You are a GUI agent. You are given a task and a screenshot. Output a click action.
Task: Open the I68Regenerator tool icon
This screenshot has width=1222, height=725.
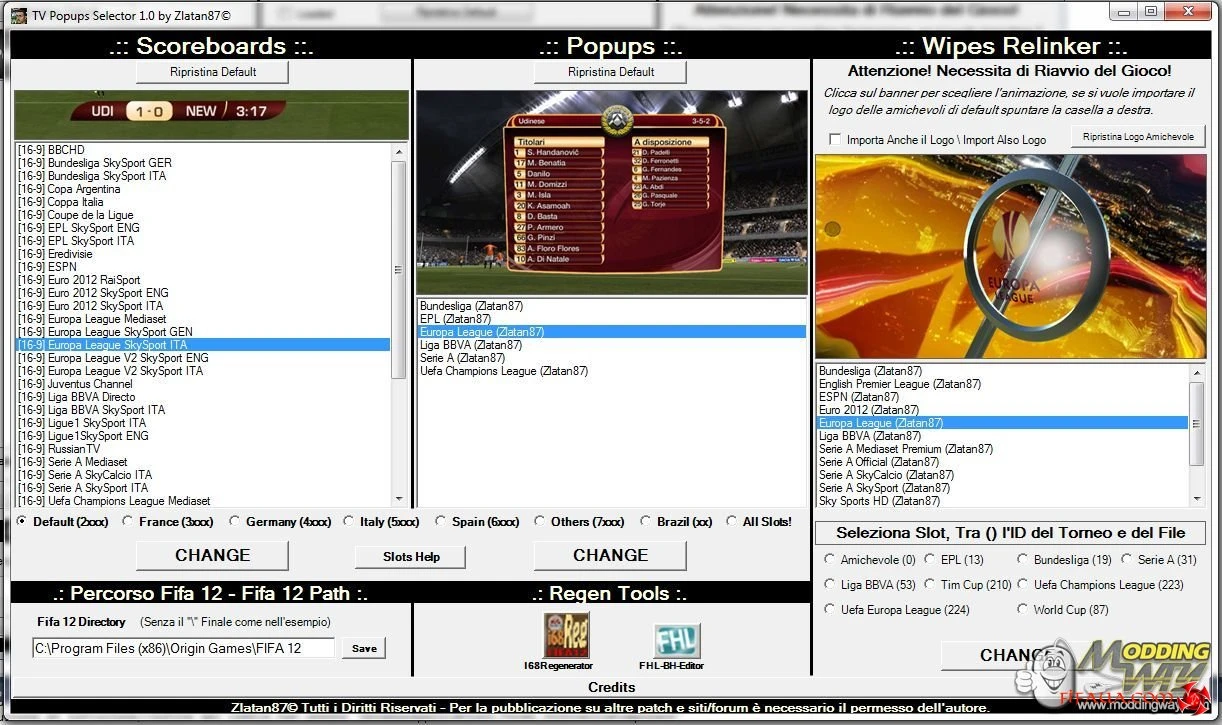coord(566,634)
